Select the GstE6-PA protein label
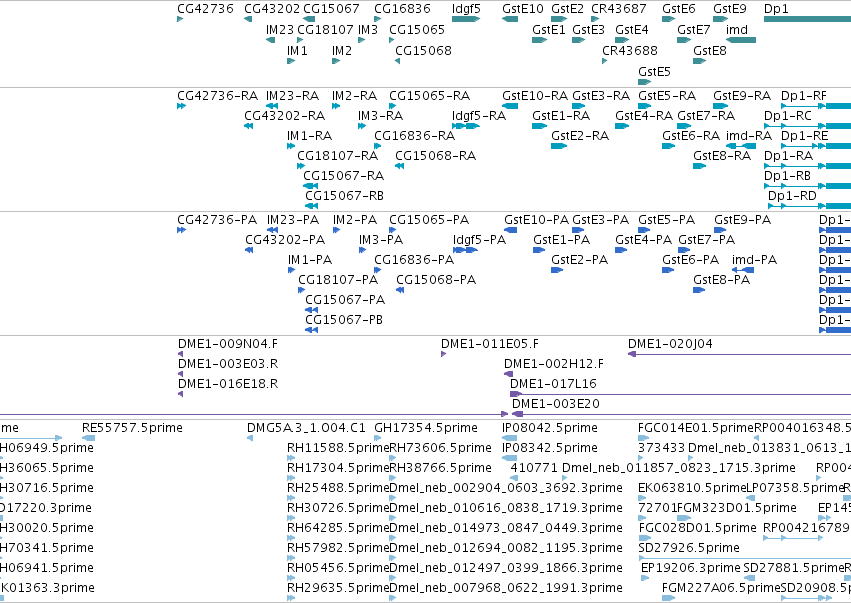The image size is (851, 603). (690, 259)
